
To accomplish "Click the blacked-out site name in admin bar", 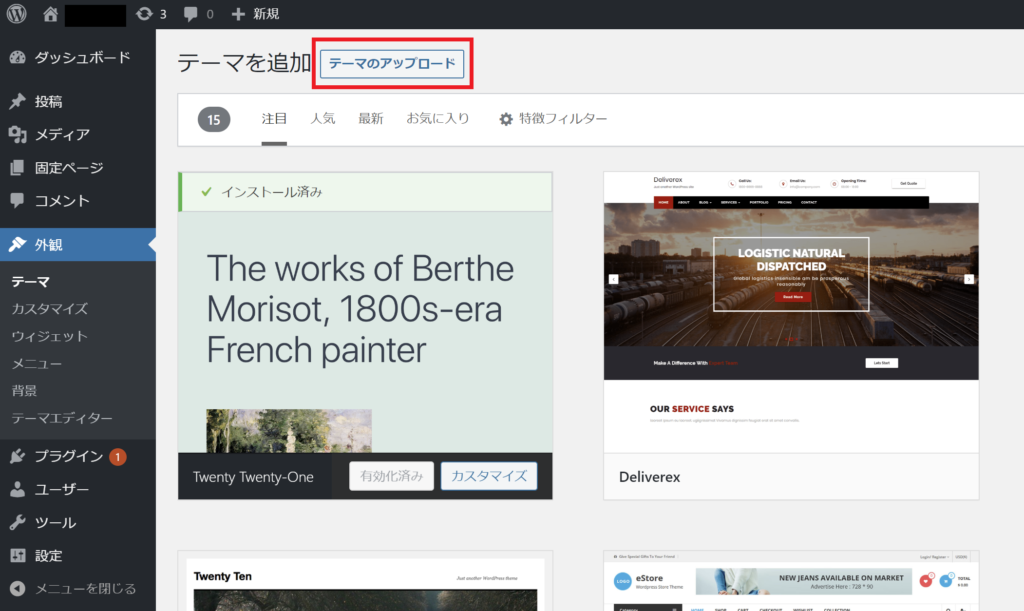I will pos(95,14).
